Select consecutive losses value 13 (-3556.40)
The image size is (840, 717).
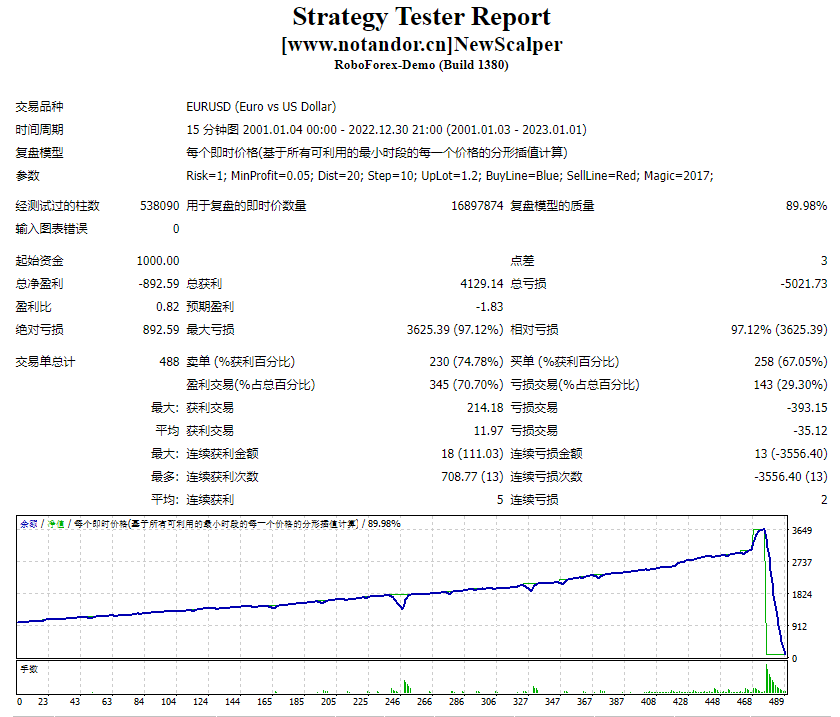pos(791,454)
